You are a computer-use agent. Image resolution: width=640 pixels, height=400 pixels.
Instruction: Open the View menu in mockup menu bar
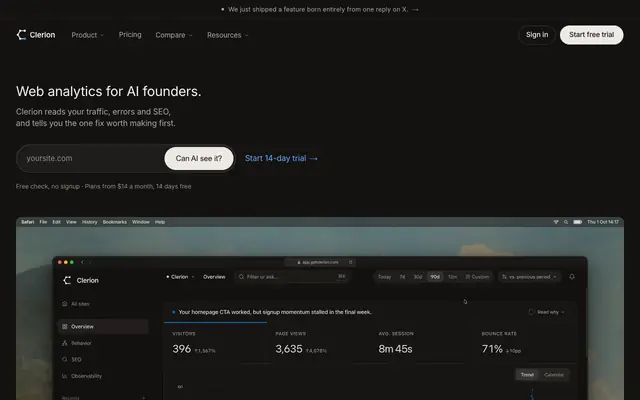coord(71,222)
